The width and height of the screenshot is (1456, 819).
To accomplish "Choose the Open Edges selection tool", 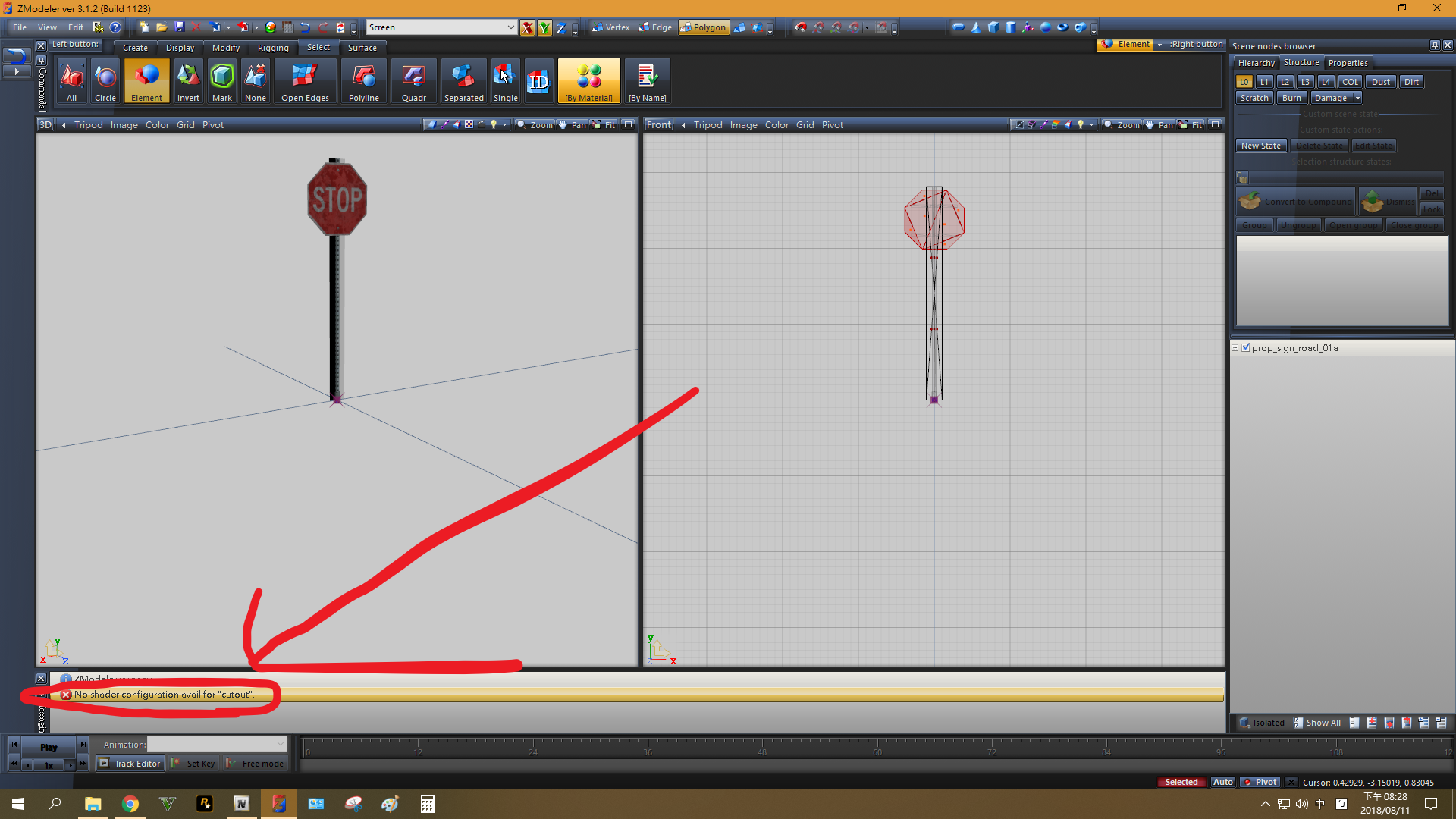I will [305, 82].
